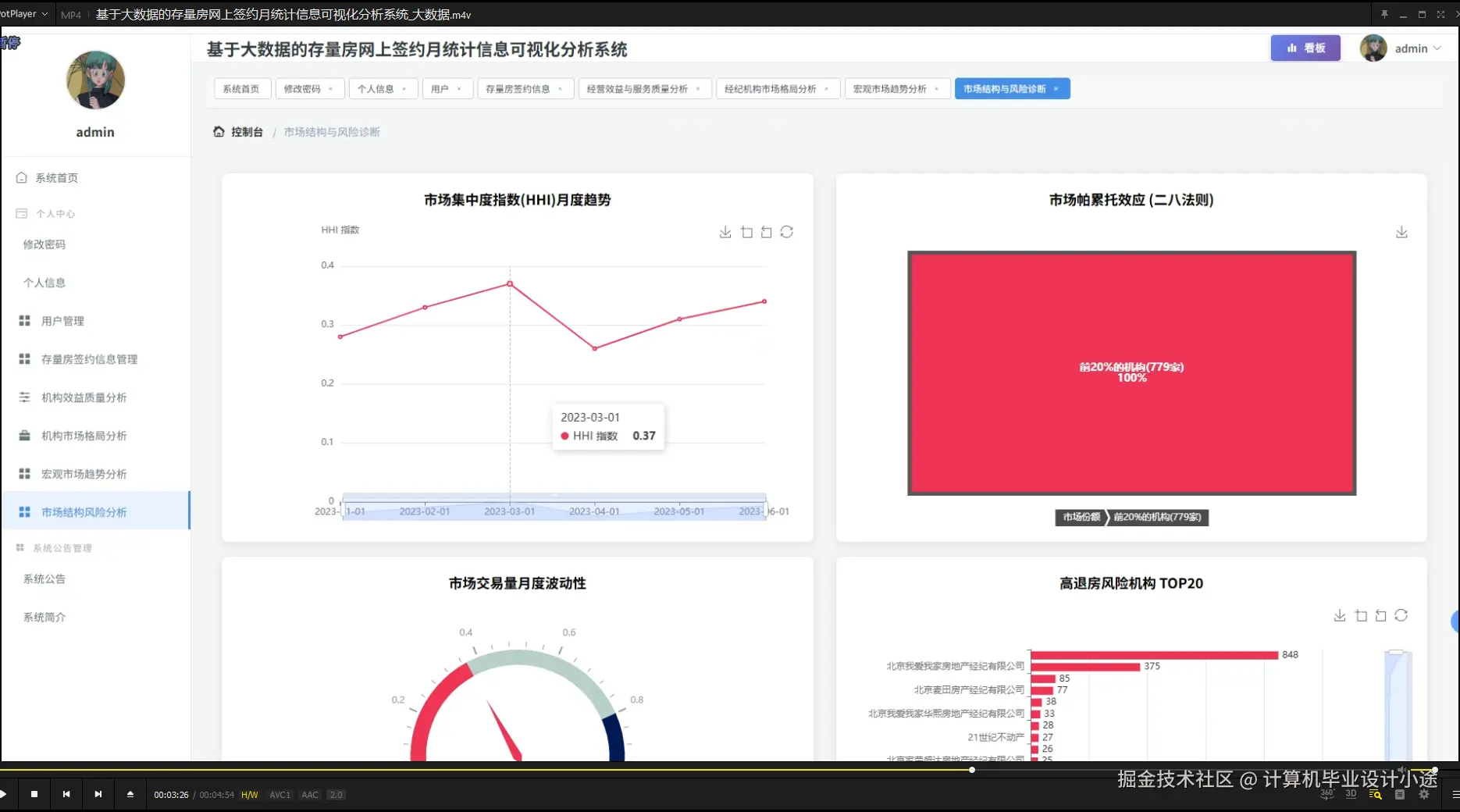Pin the PotPlayer window on top
The width and height of the screenshot is (1460, 812).
(1384, 14)
